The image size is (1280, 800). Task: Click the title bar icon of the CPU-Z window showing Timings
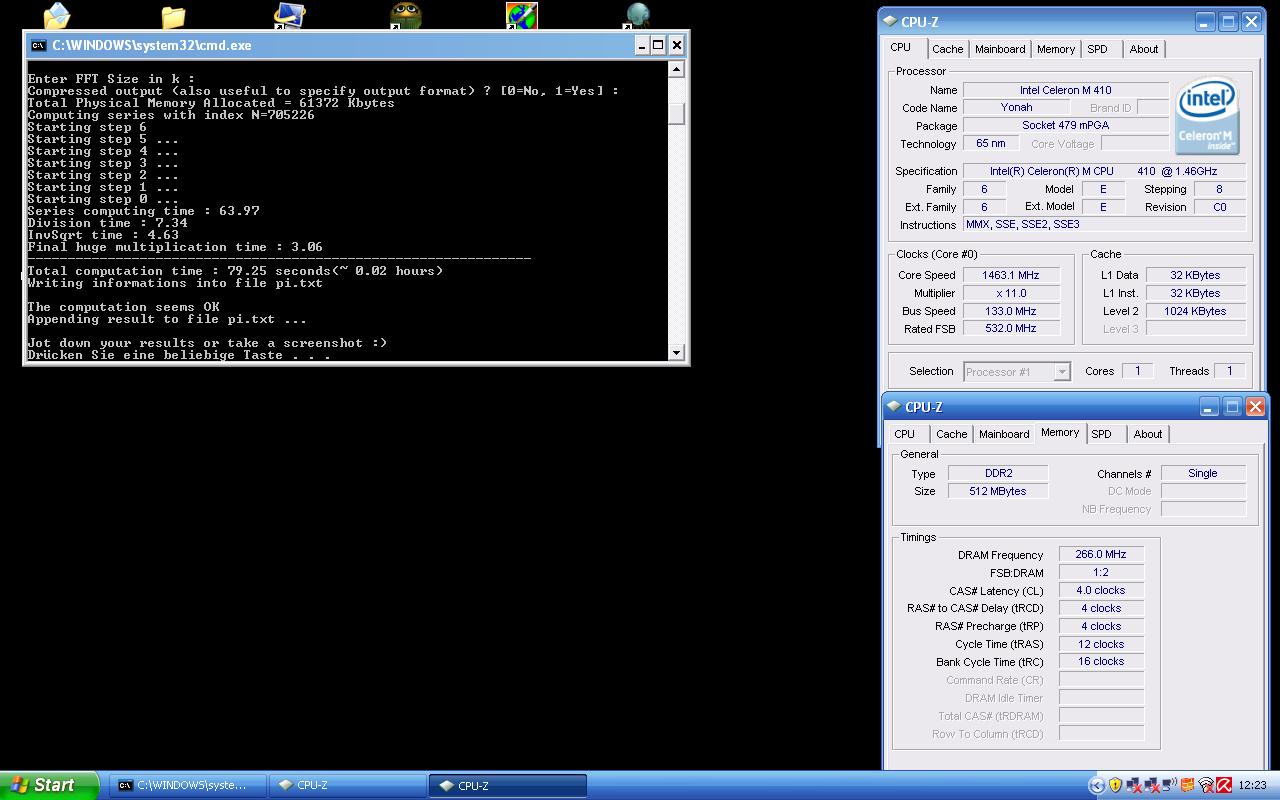[893, 407]
